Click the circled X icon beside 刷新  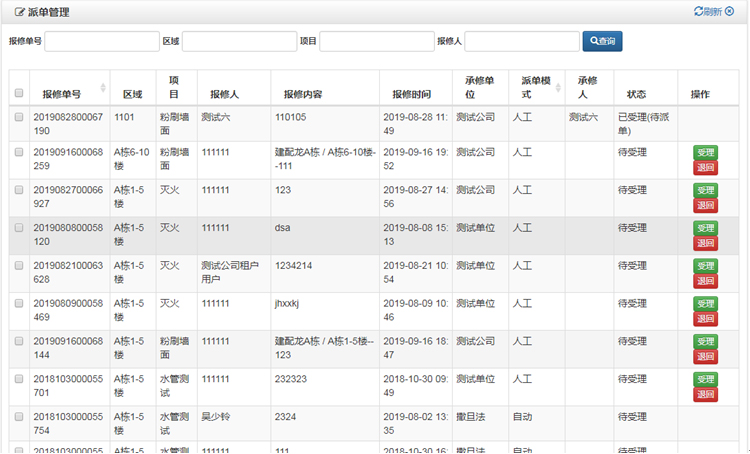tap(729, 12)
